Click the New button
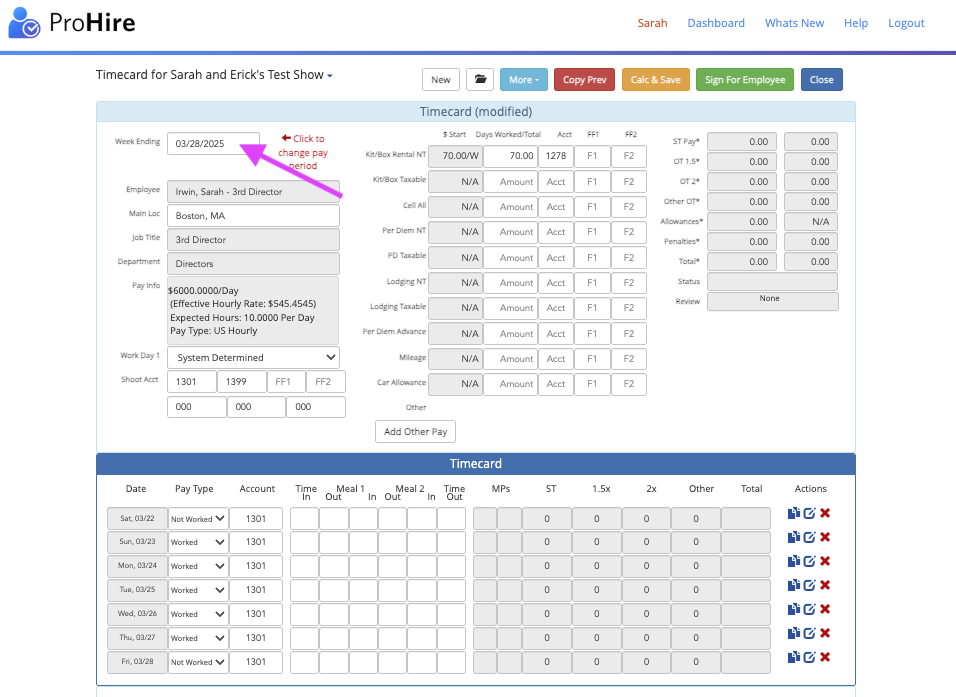Viewport: 956px width, 697px height. [441, 79]
